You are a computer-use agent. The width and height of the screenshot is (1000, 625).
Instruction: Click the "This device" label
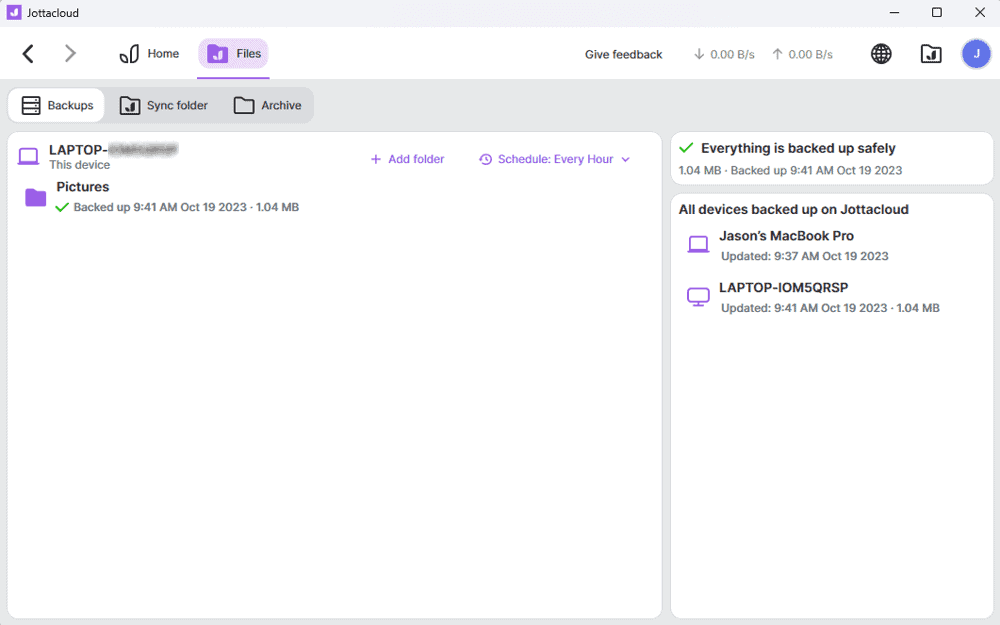click(x=80, y=165)
